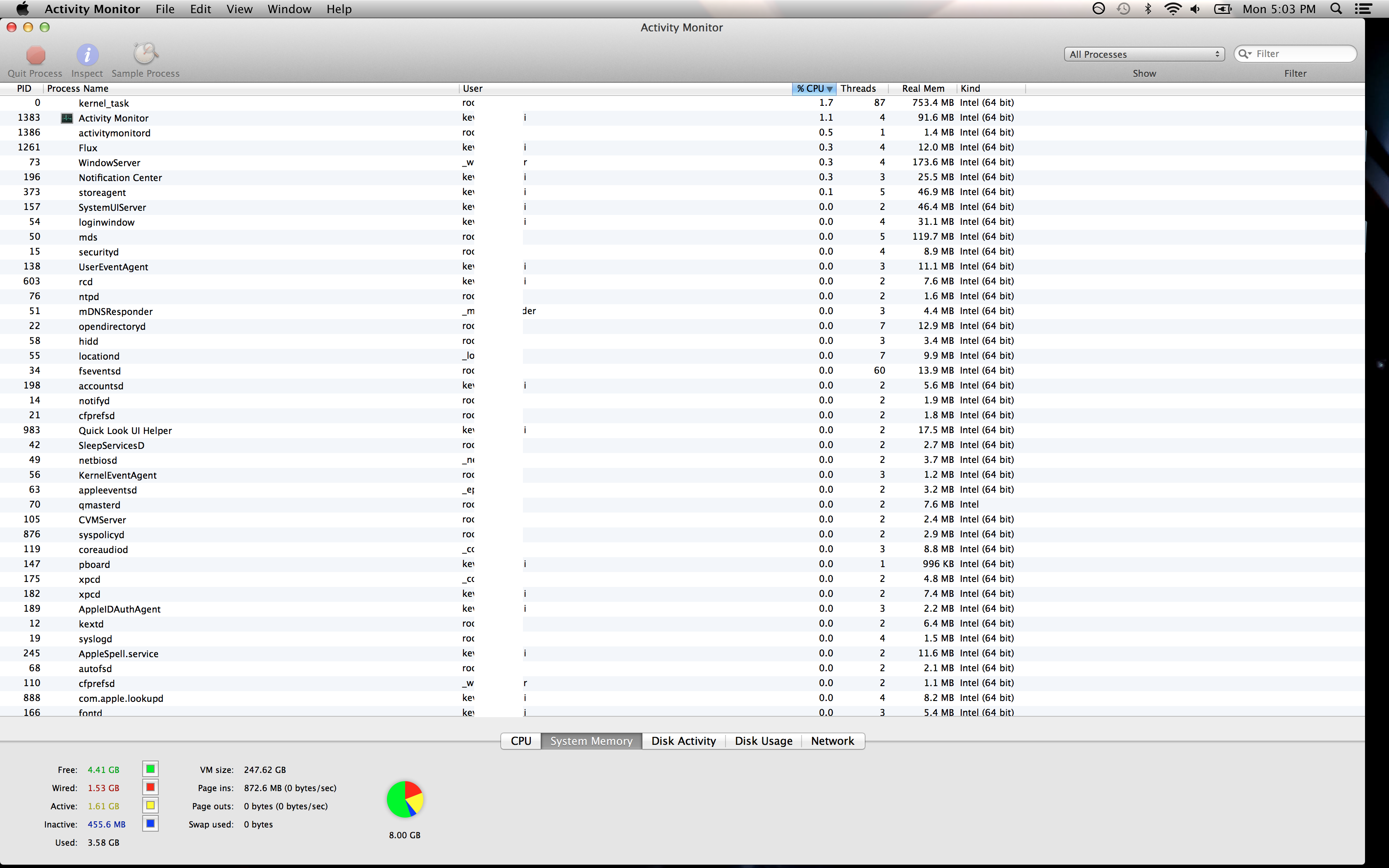This screenshot has height=868, width=1389.
Task: Click into the Filter search field
Action: tap(1296, 54)
